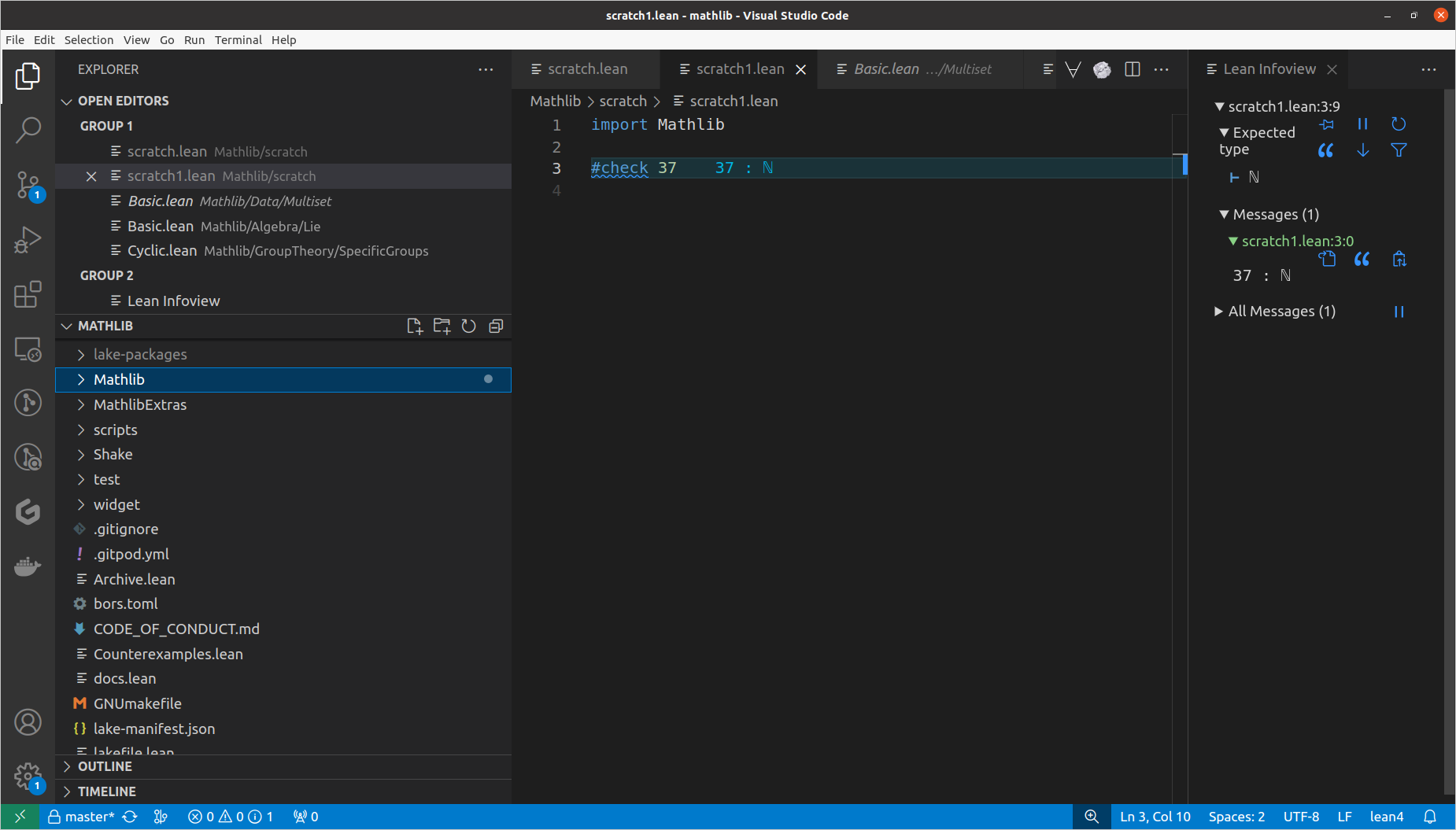Click the Lean forall symbol toolbar icon

[x=1073, y=69]
